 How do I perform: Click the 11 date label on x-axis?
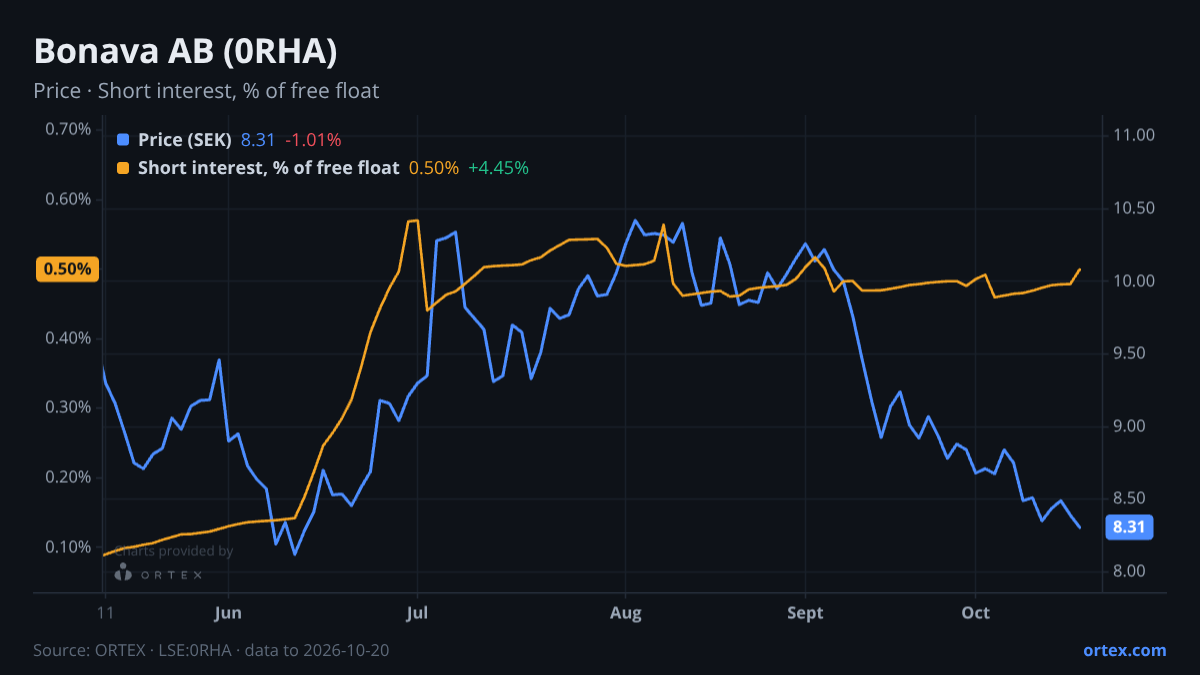(105, 612)
